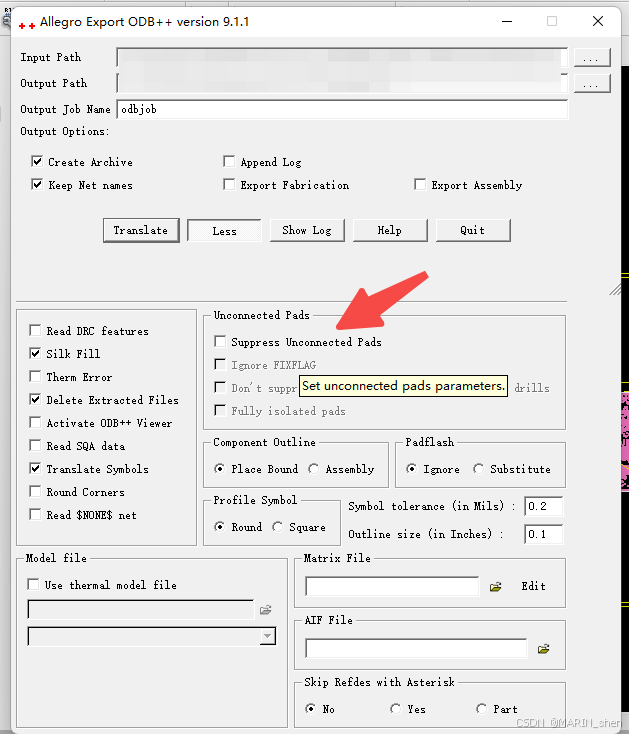
Task: Select Round profile symbol
Action: [219, 527]
